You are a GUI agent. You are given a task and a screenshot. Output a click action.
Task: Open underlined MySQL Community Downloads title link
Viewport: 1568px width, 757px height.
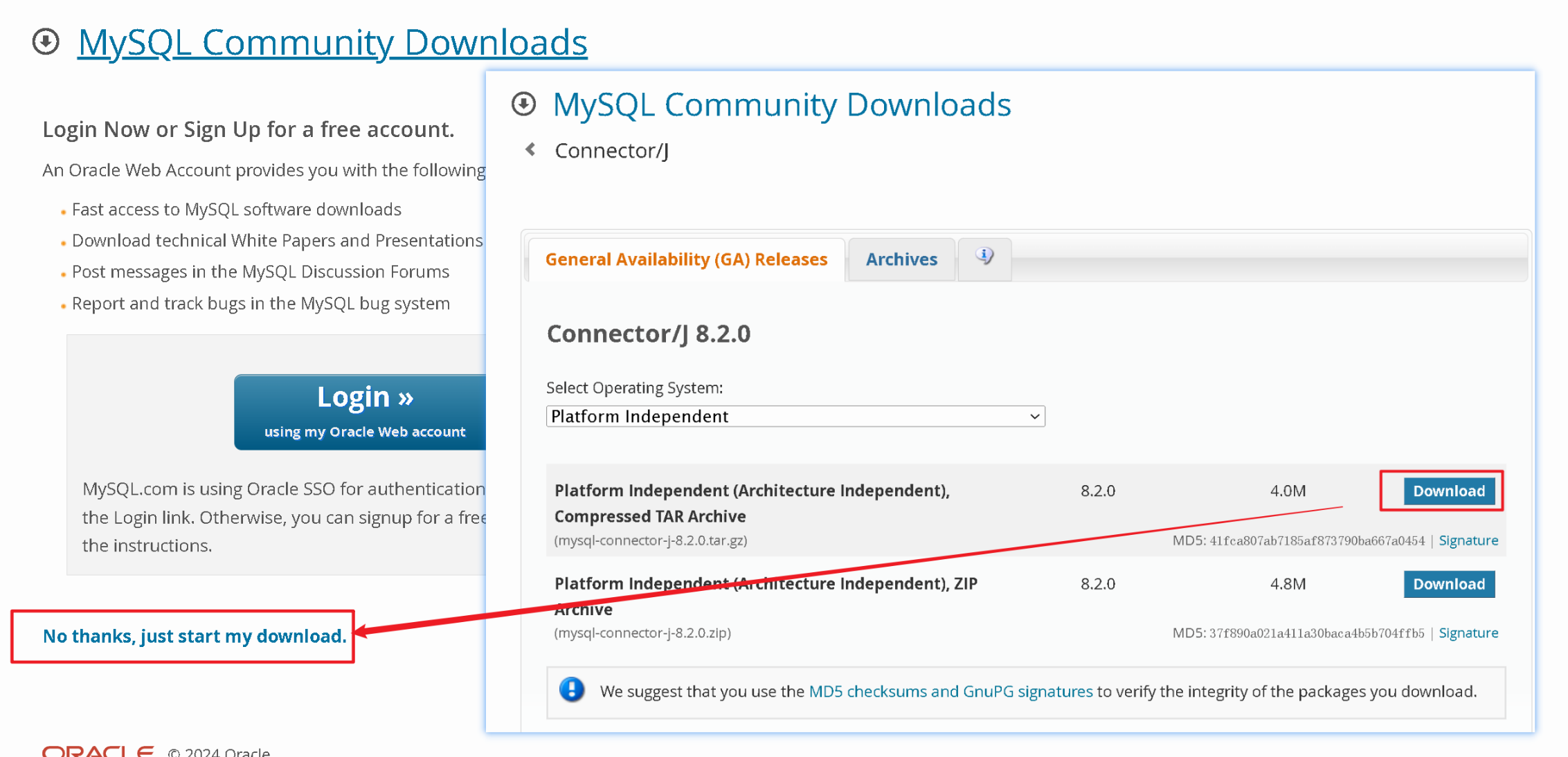332,42
